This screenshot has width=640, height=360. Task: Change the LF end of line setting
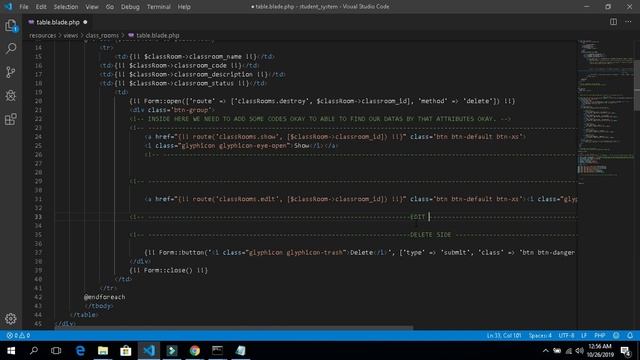click(584, 336)
